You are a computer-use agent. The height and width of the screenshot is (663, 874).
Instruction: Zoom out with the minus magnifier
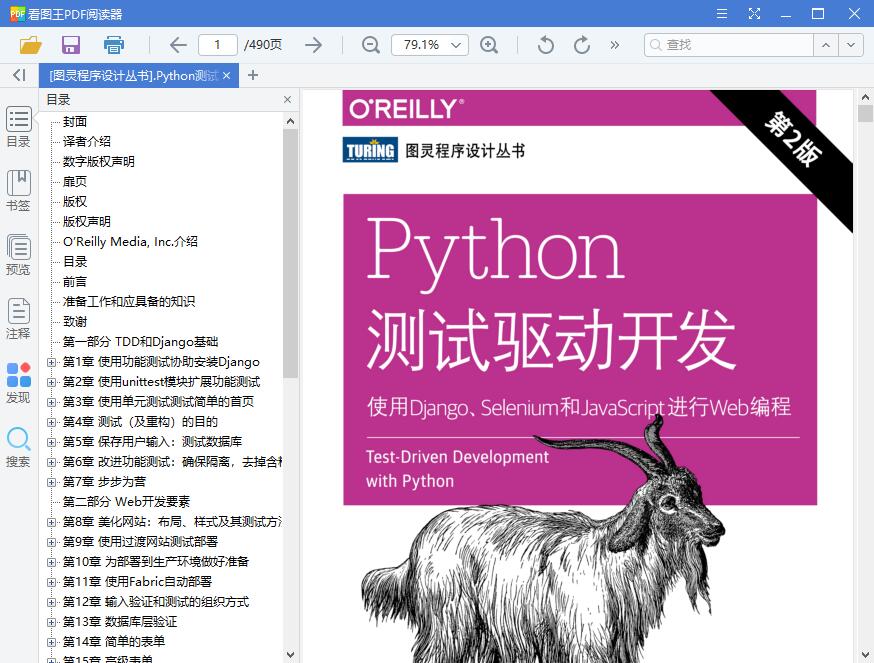(371, 45)
